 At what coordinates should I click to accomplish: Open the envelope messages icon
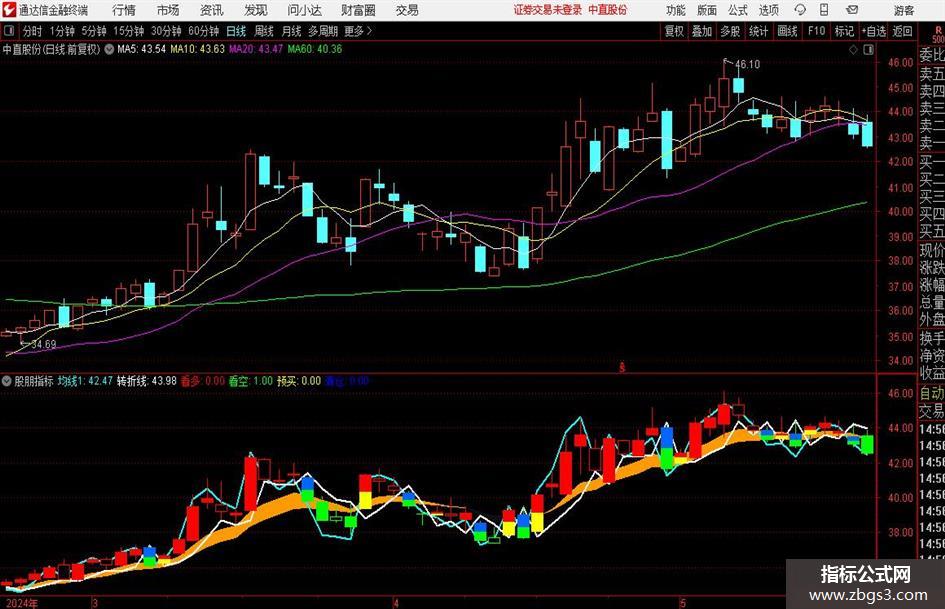(x=852, y=10)
